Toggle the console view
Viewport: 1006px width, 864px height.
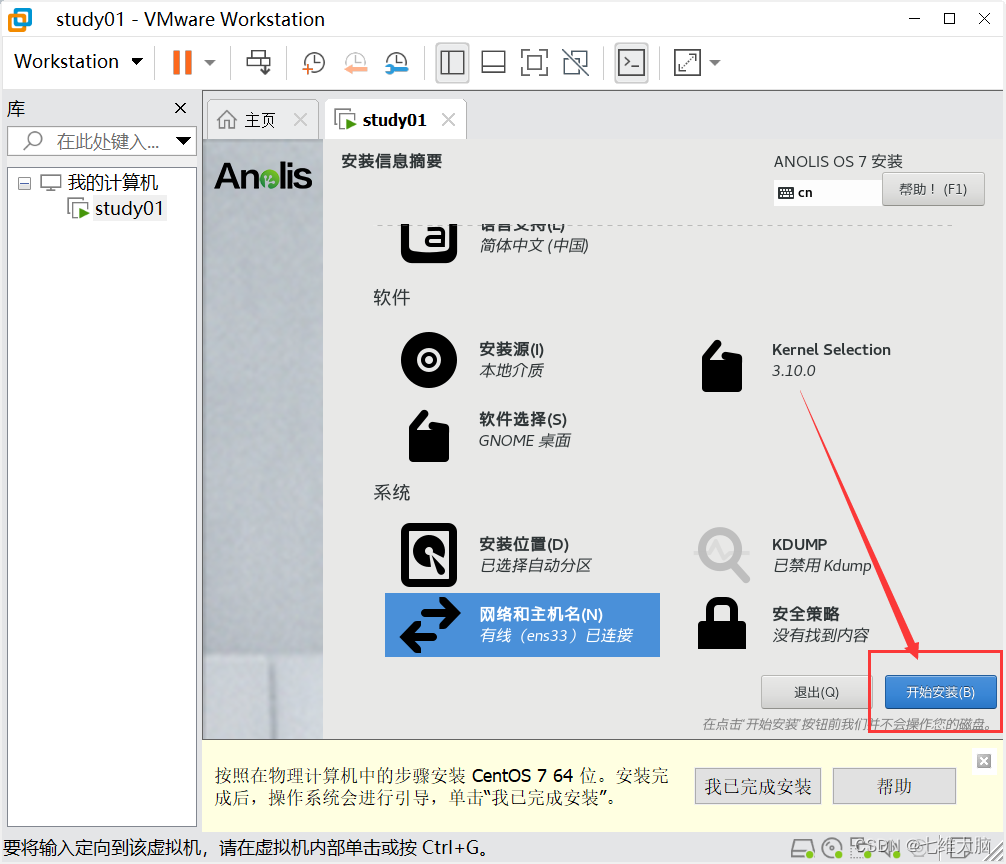(x=631, y=63)
